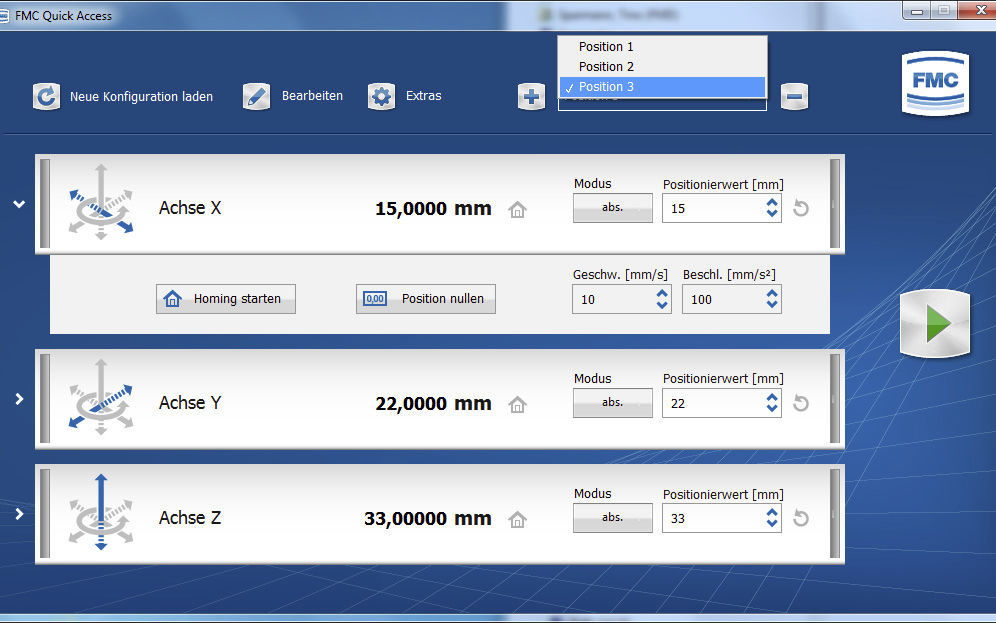Open Extras via the gear icon

coord(381,97)
